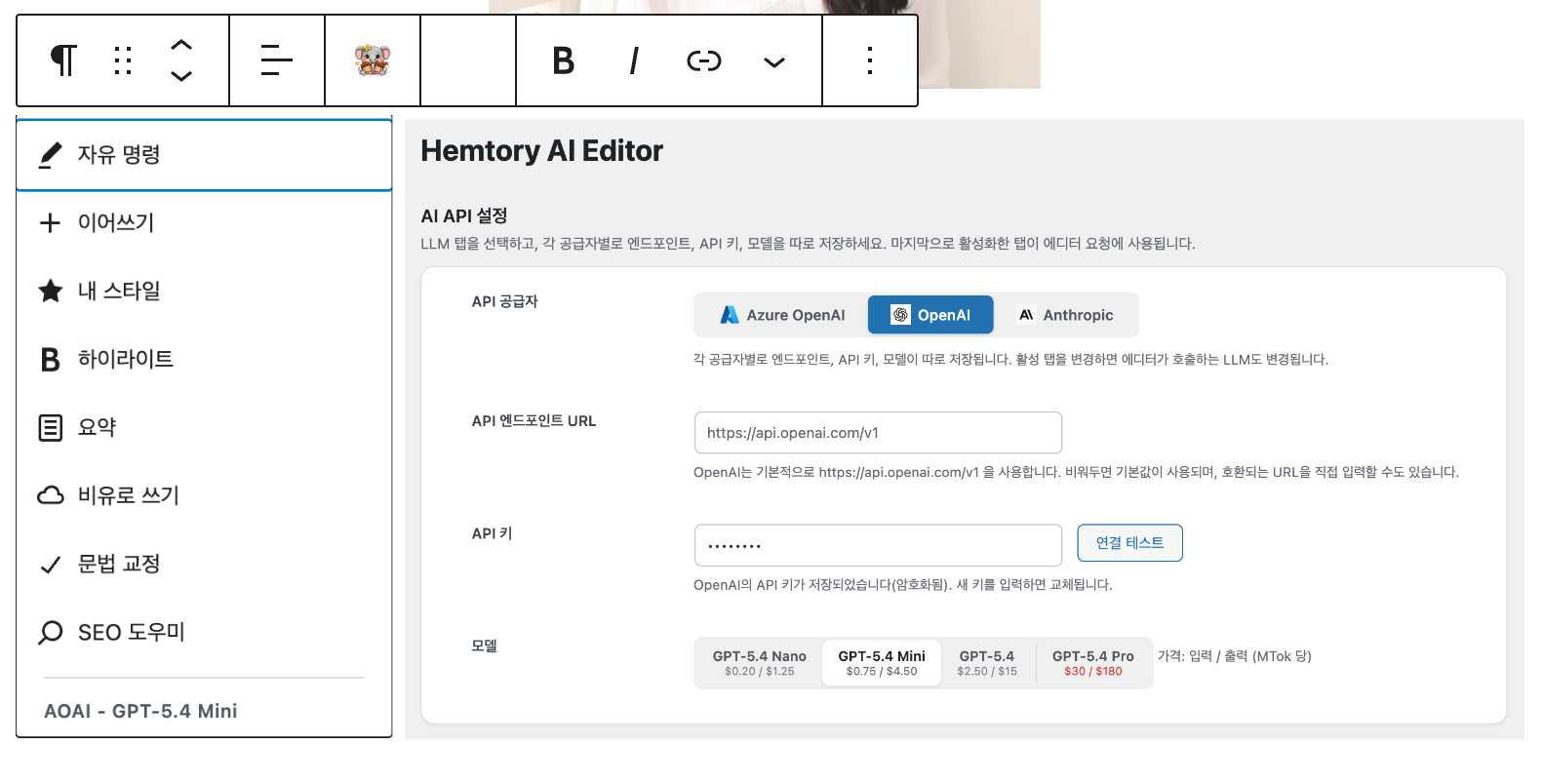Click the AI API 설정 section title
The image size is (1543, 784).
pos(464,216)
